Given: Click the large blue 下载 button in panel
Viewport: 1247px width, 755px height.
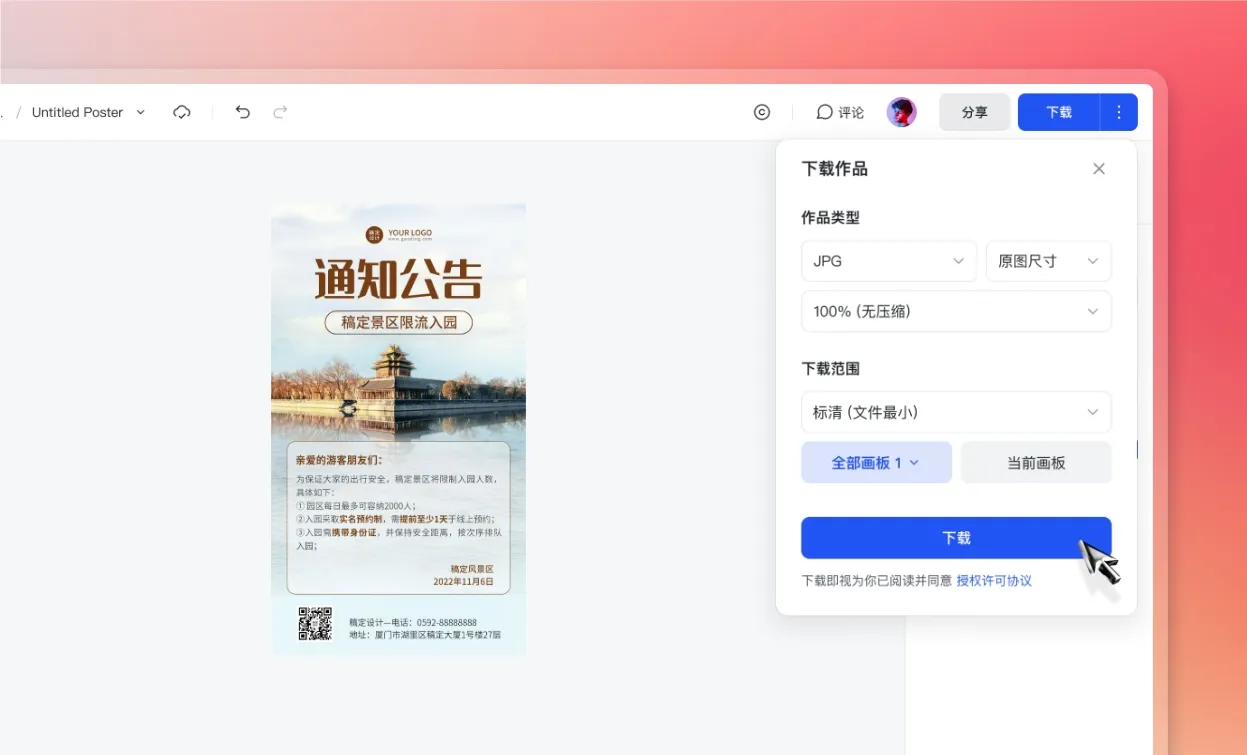Looking at the screenshot, I should click(x=956, y=538).
